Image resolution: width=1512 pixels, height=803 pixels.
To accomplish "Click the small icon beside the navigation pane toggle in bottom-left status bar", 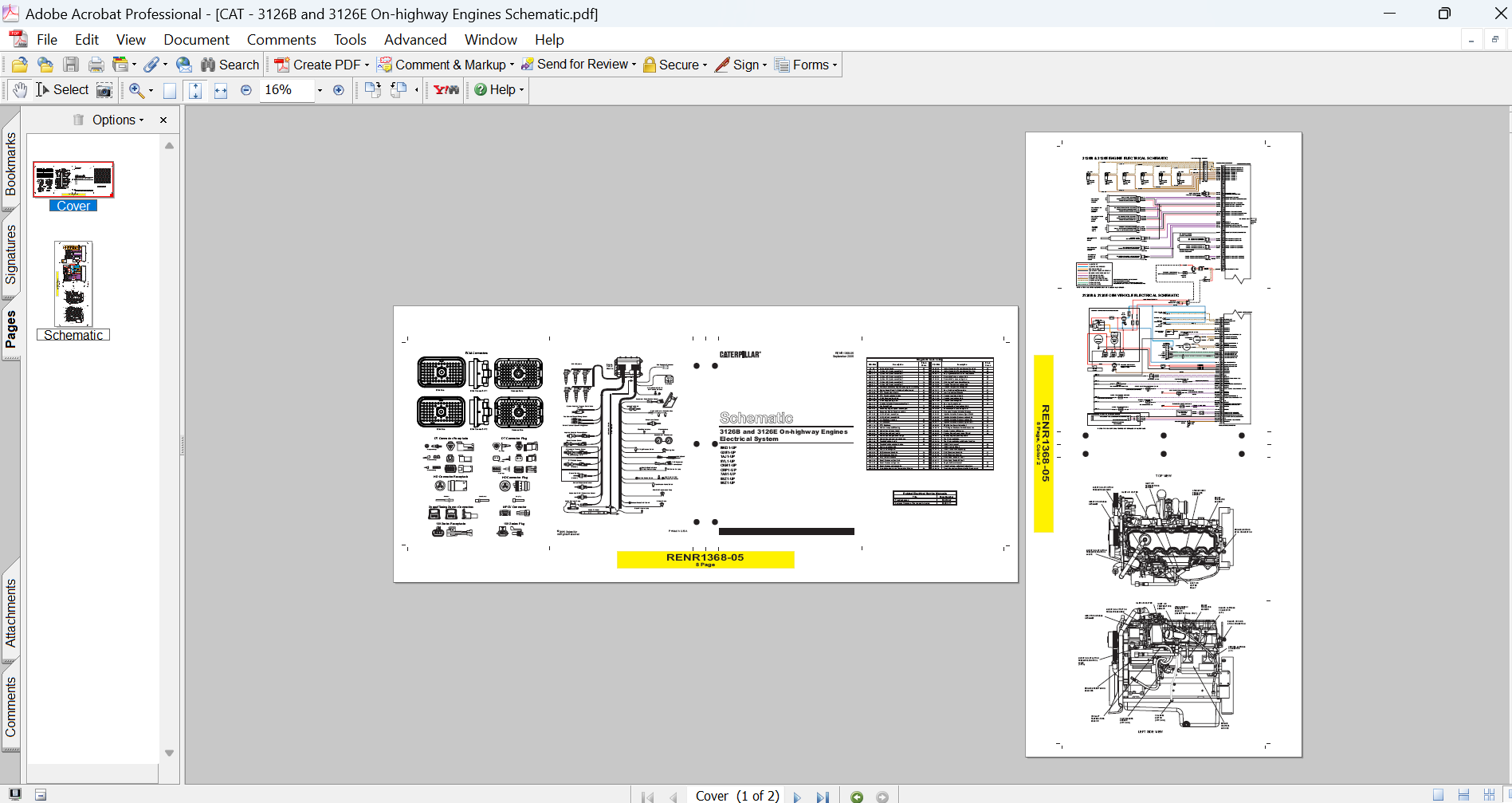I will (x=41, y=794).
